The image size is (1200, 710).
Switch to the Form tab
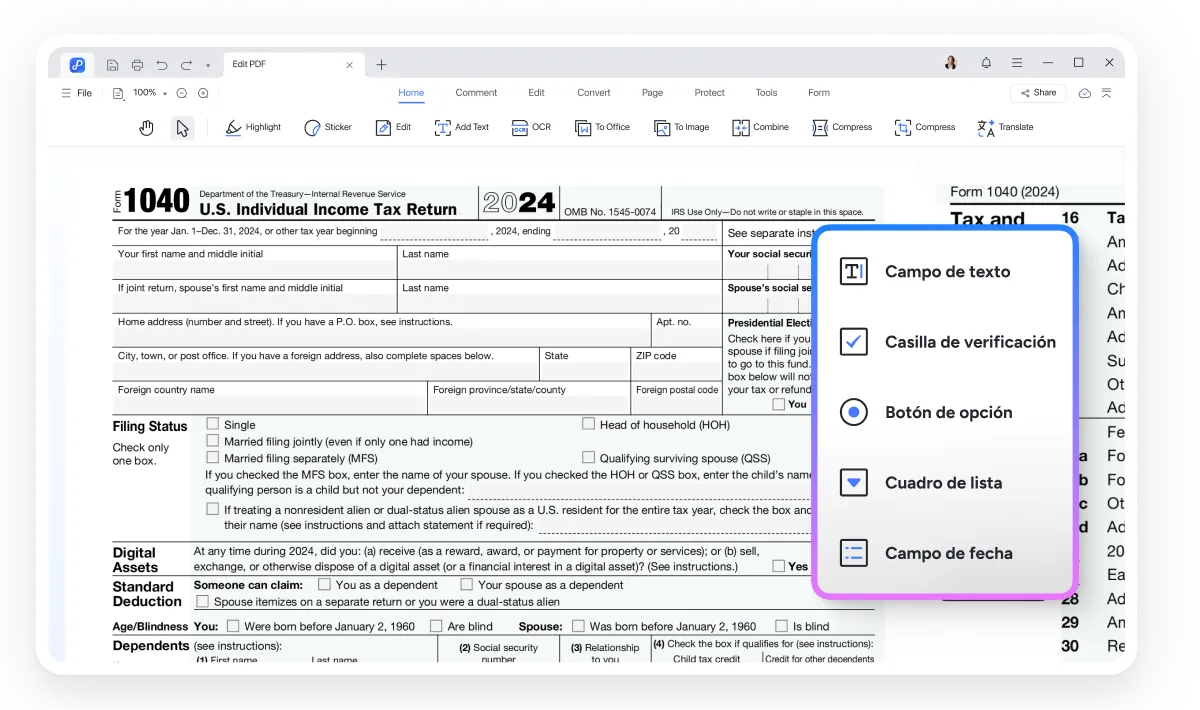coord(818,92)
